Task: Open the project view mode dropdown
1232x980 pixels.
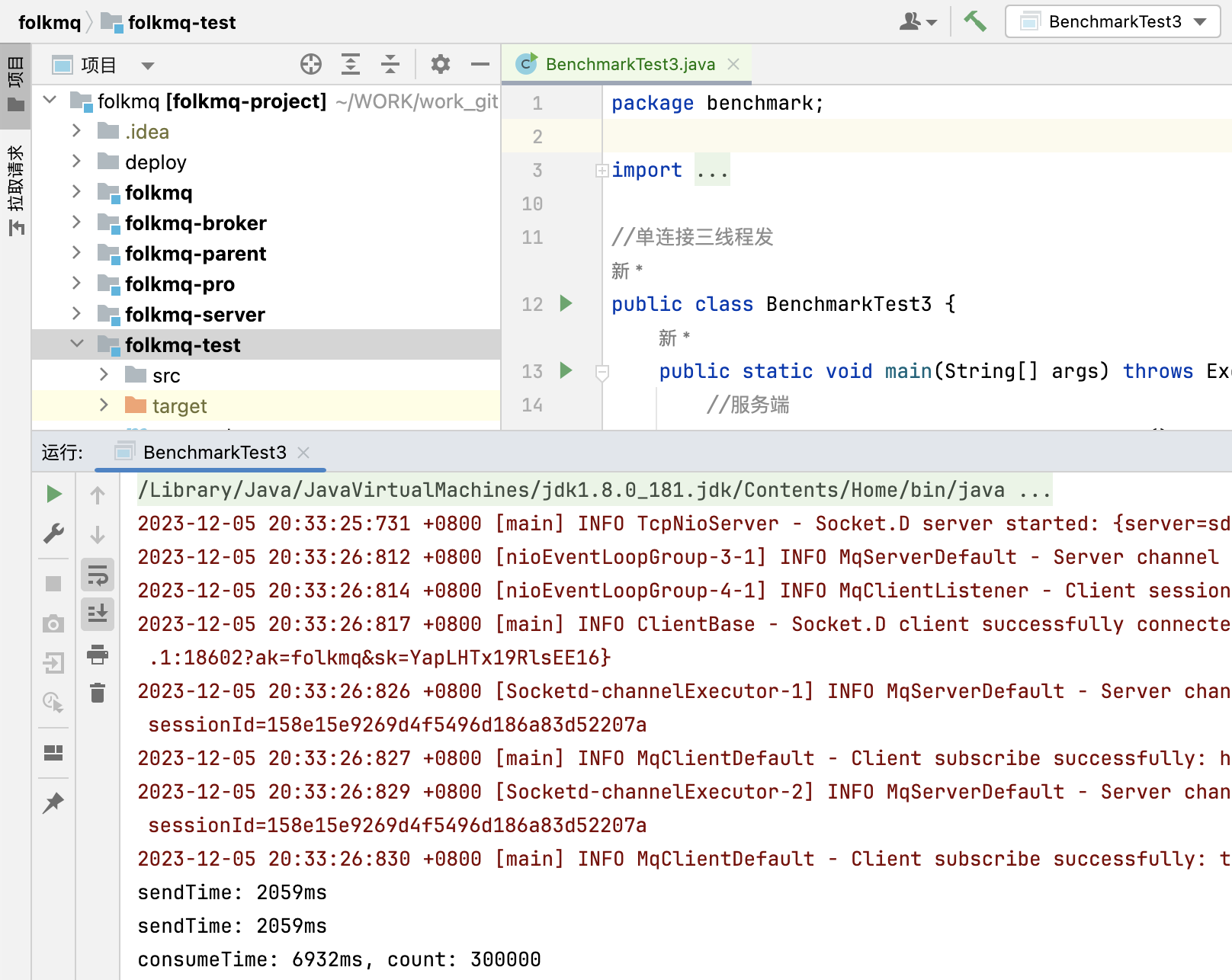Action: [x=148, y=66]
